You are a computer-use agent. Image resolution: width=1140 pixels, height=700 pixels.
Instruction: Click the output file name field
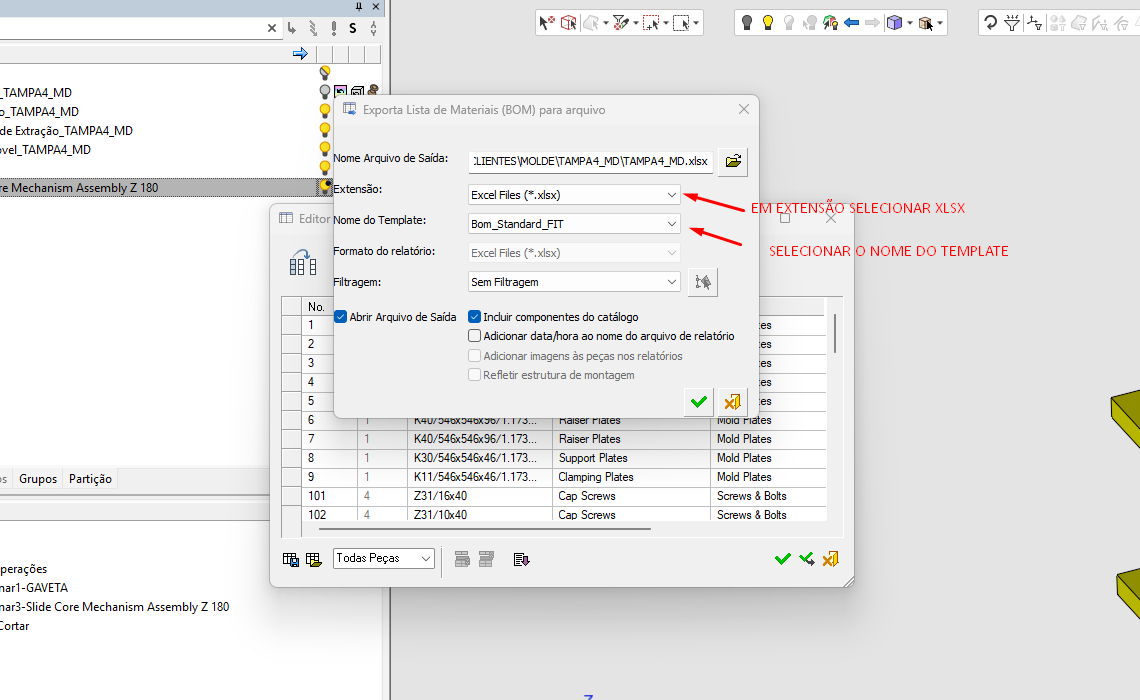[x=590, y=161]
